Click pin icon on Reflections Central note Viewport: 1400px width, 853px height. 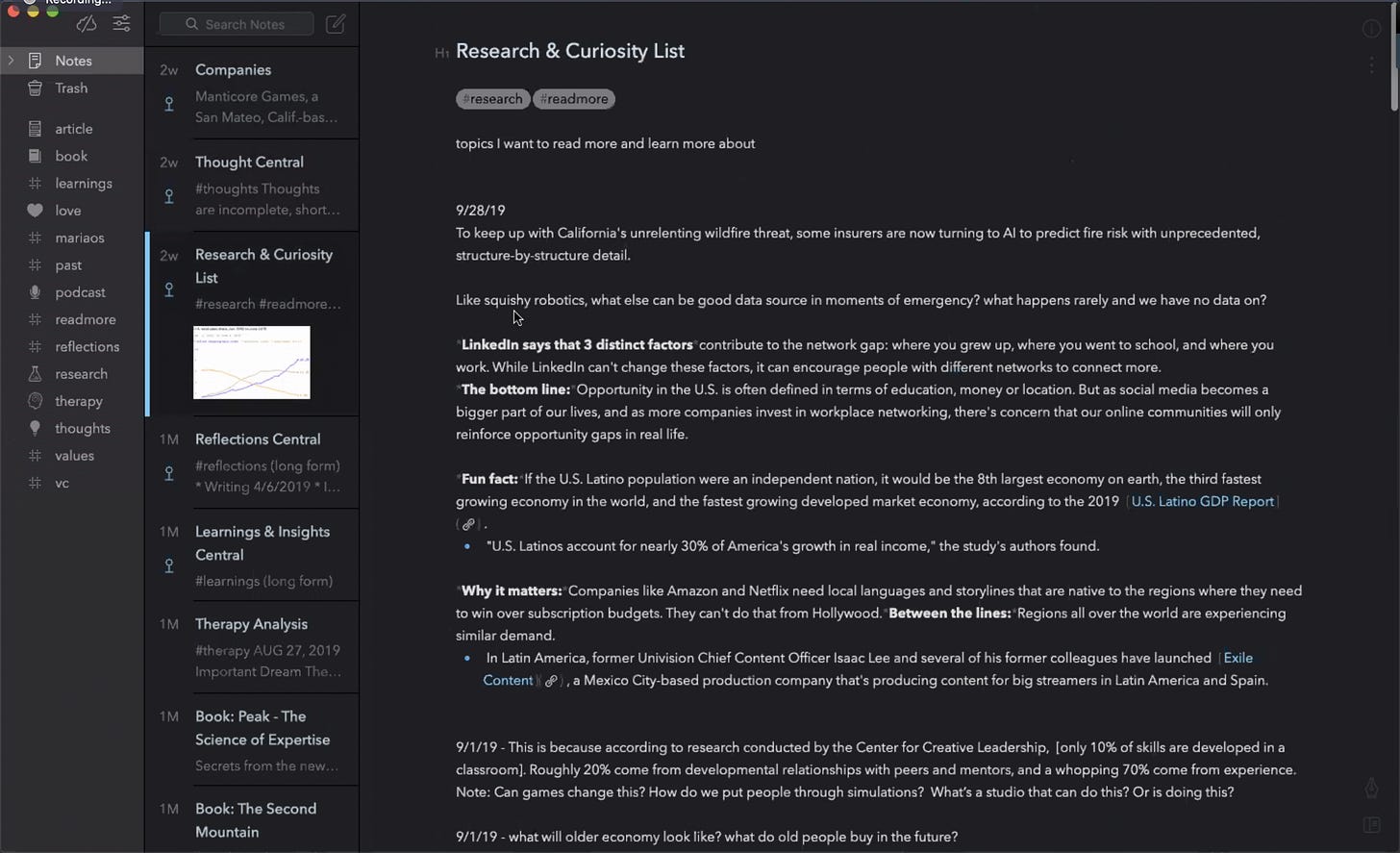click(x=169, y=473)
